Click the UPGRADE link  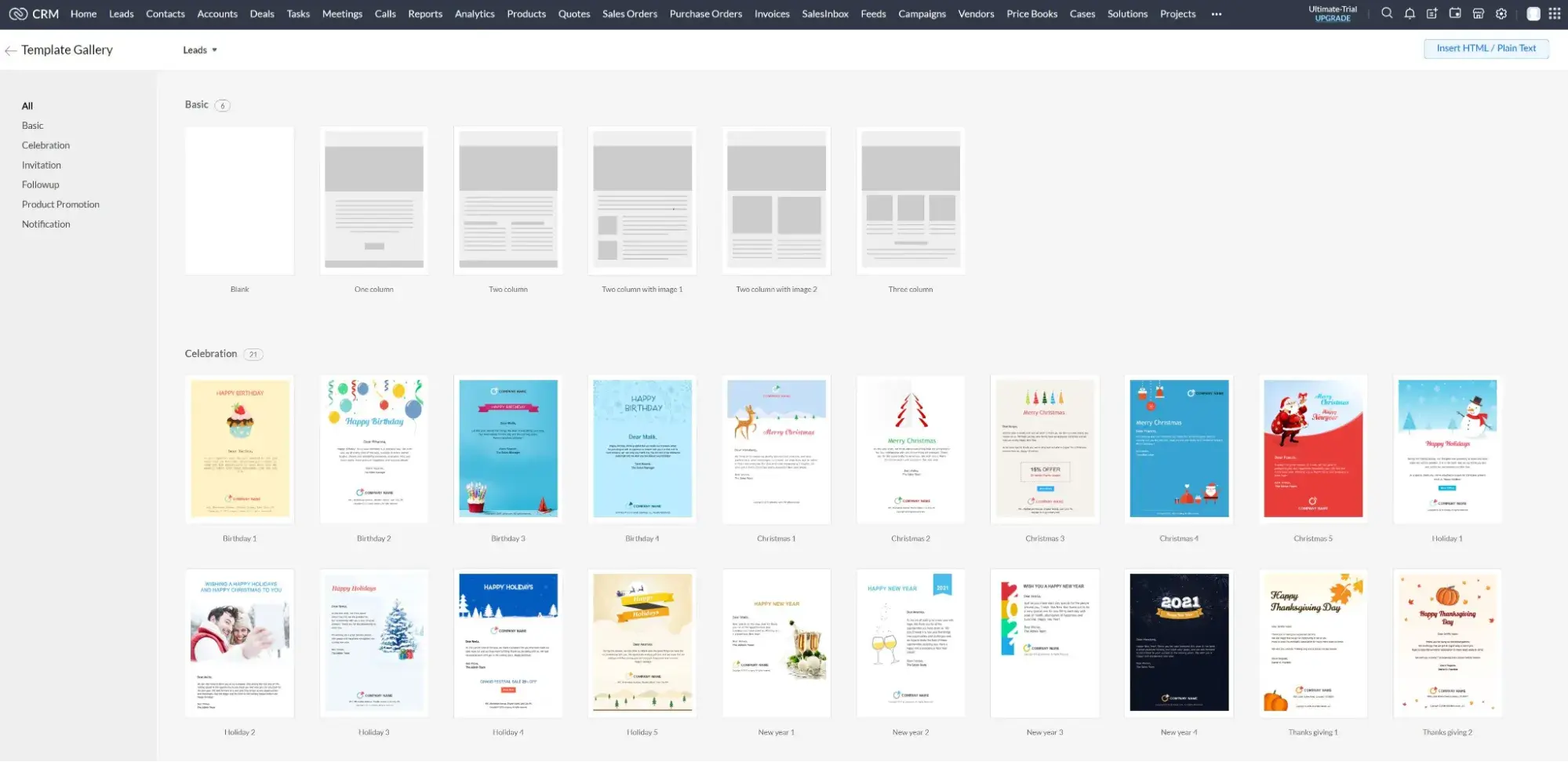click(x=1333, y=18)
